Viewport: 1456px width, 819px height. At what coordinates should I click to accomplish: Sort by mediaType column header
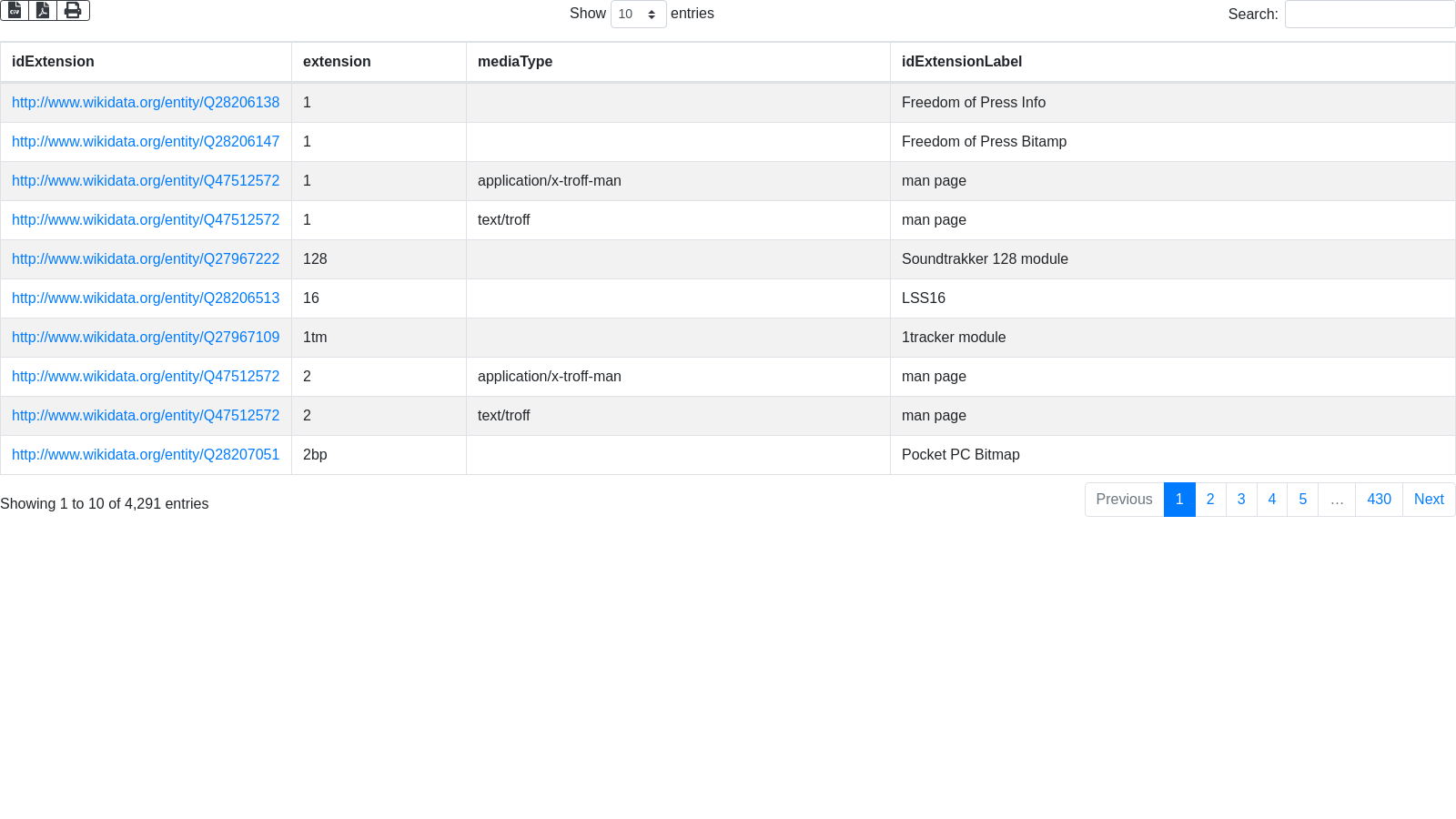point(515,62)
